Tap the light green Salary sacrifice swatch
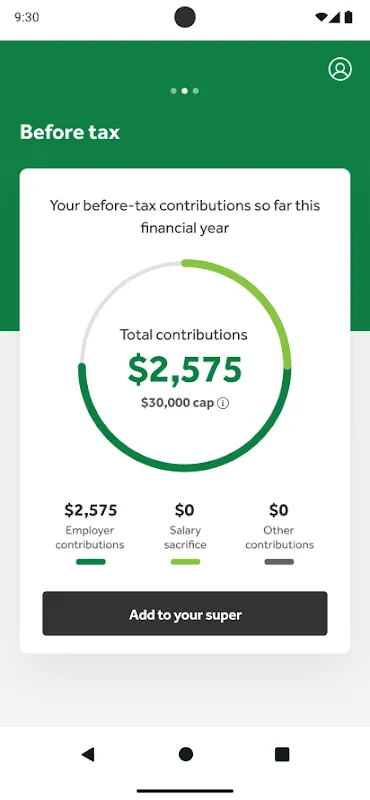 pos(185,562)
